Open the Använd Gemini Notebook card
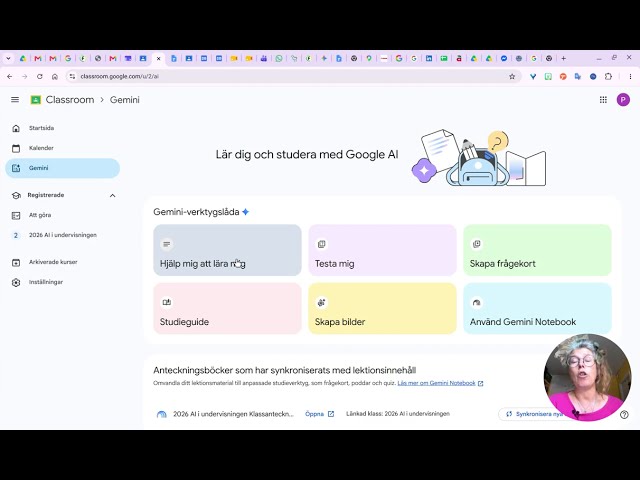The image size is (640, 480). 537,309
